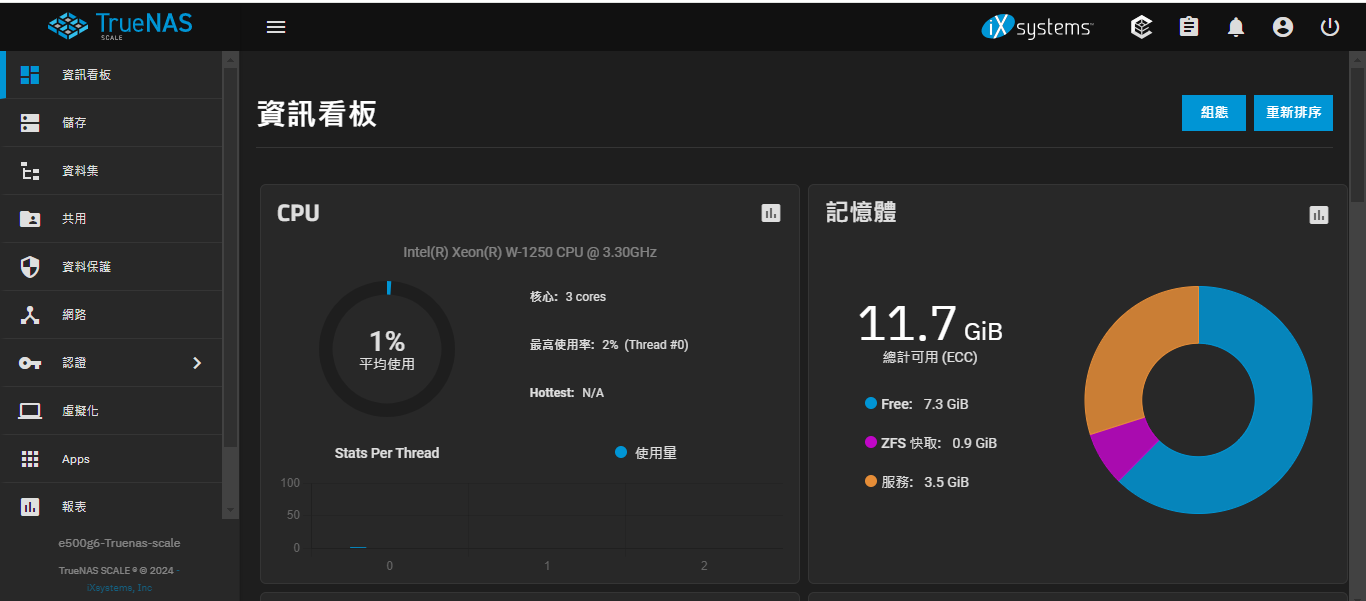Open 網路 in the sidebar

tap(74, 315)
